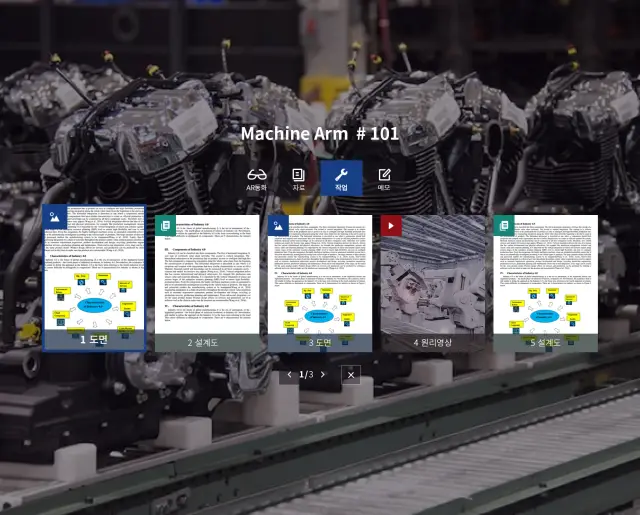The width and height of the screenshot is (640, 515).
Task: Go to next page with right chevron
Action: tap(323, 375)
